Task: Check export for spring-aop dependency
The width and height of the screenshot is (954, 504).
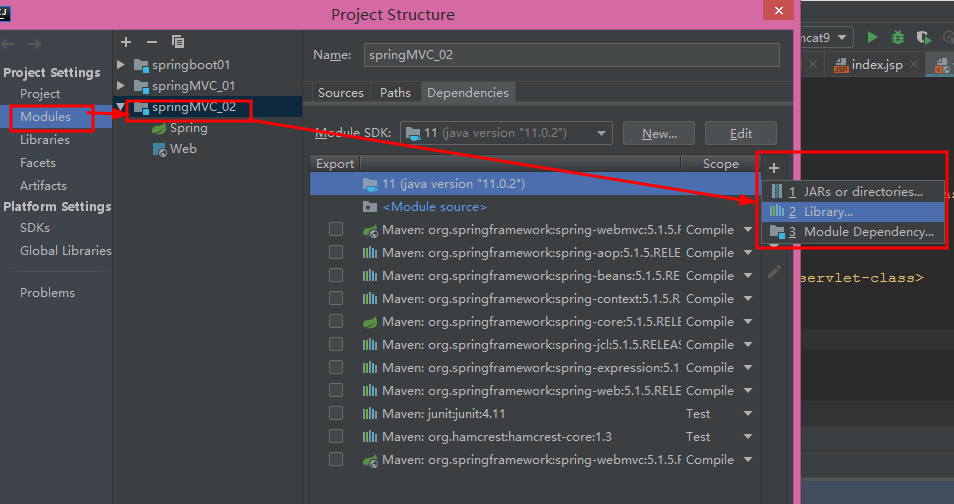Action: pos(336,253)
